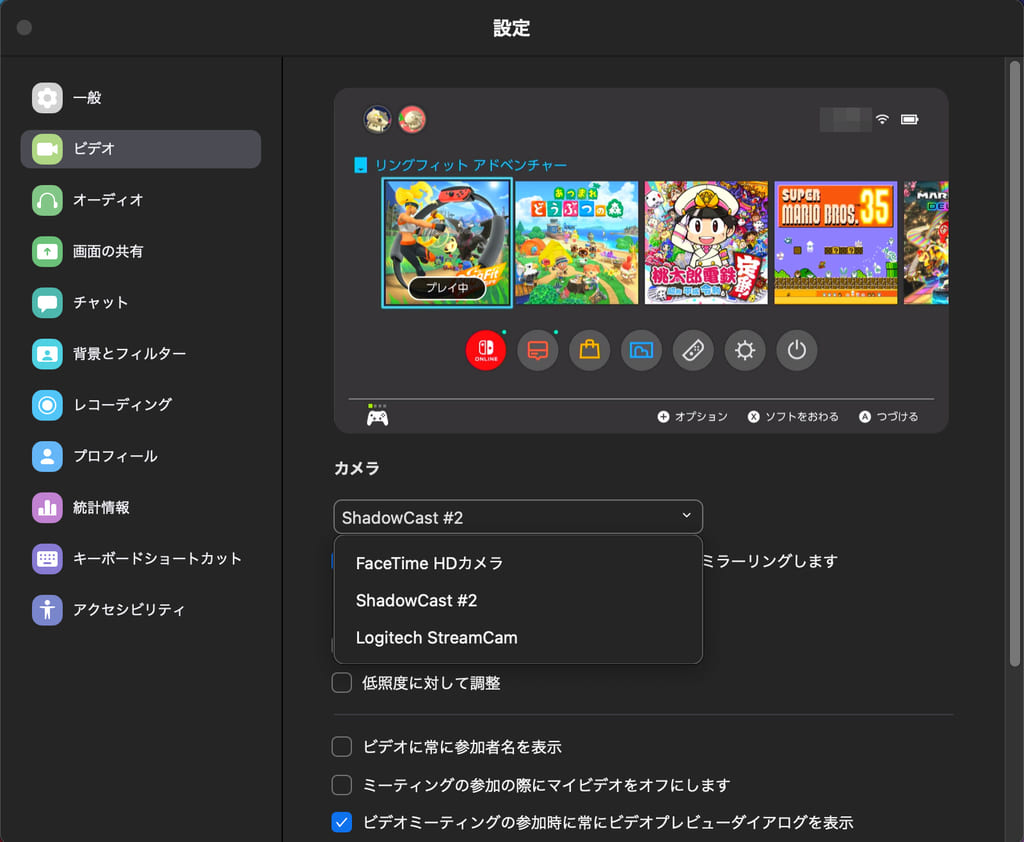Click the ミラーリングします label text
Viewport: 1024px width, 842px height.
tap(770, 561)
